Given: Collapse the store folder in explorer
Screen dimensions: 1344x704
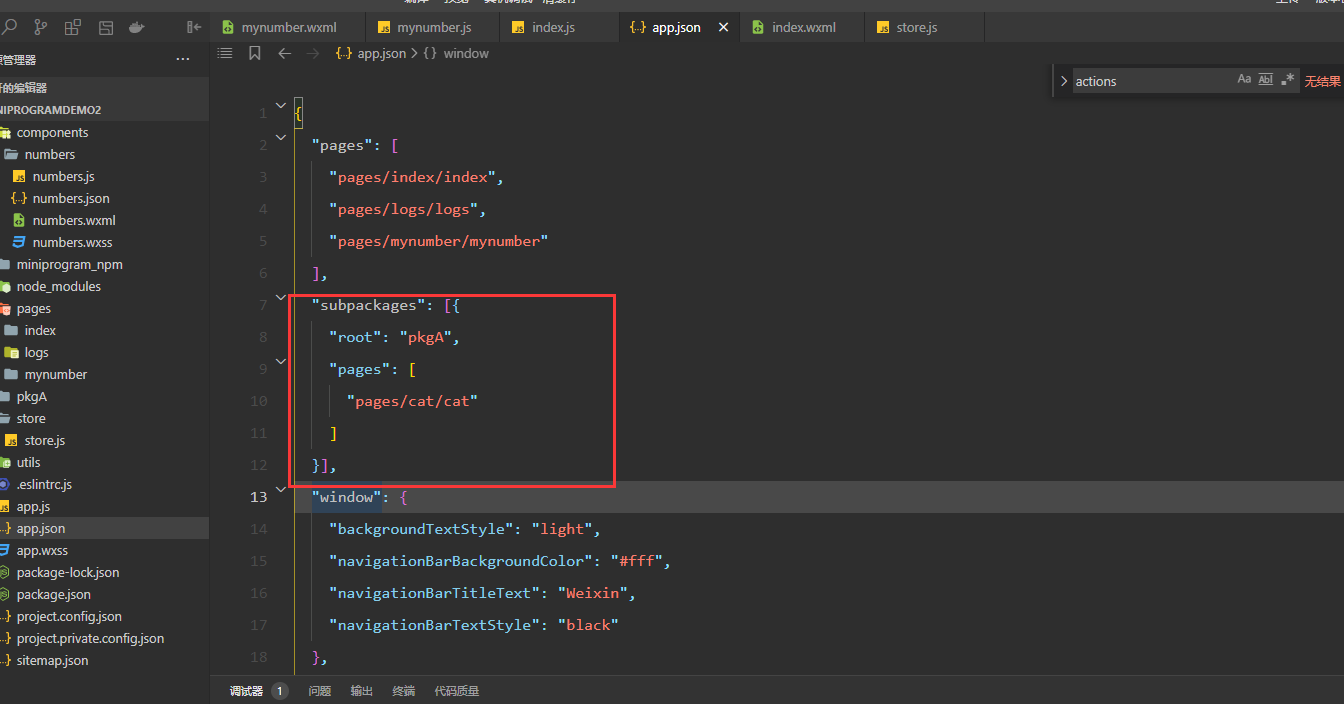Looking at the screenshot, I should click(x=104, y=418).
